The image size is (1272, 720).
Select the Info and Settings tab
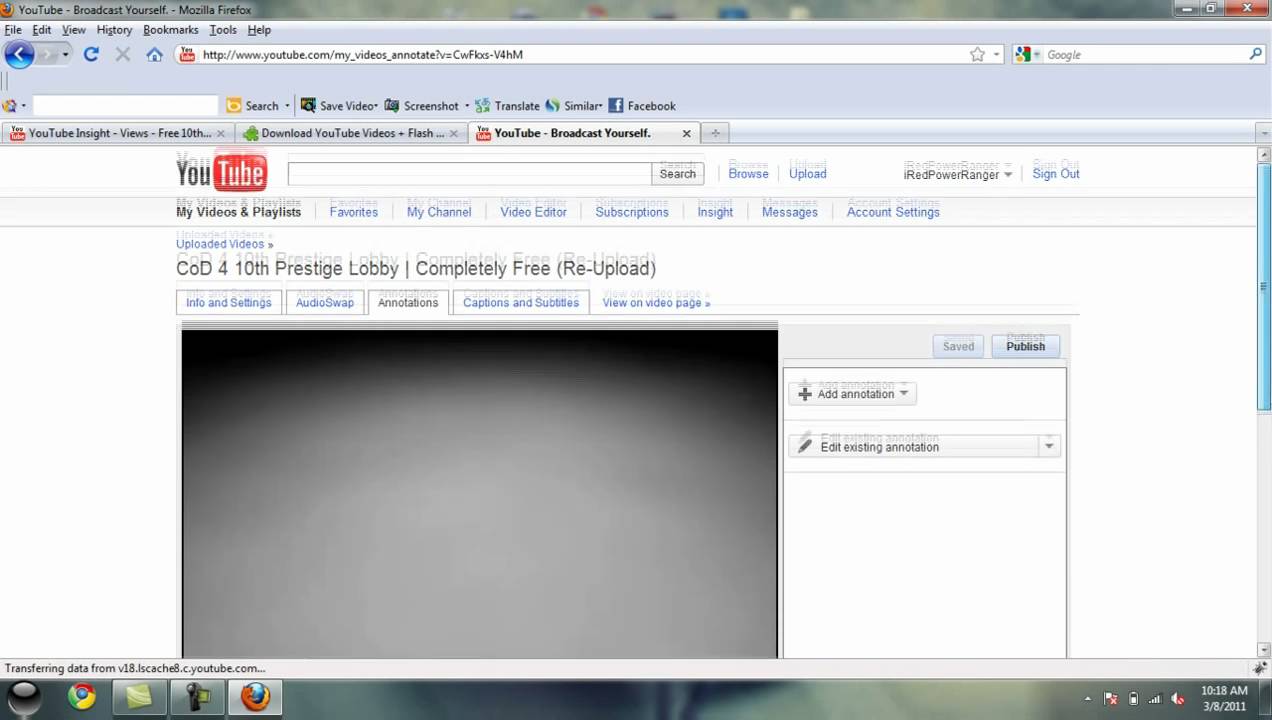tap(229, 302)
